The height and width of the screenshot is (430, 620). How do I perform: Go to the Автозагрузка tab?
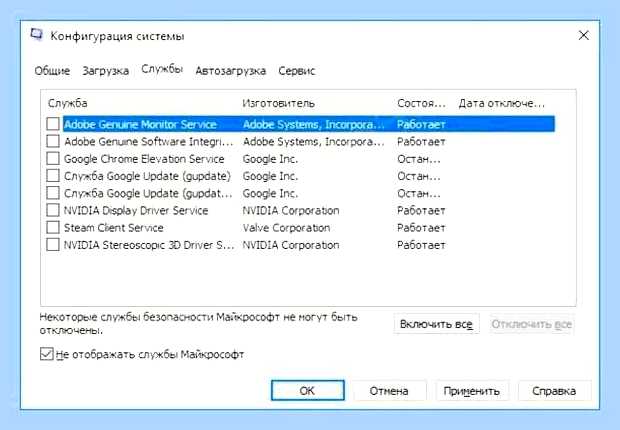coord(231,71)
